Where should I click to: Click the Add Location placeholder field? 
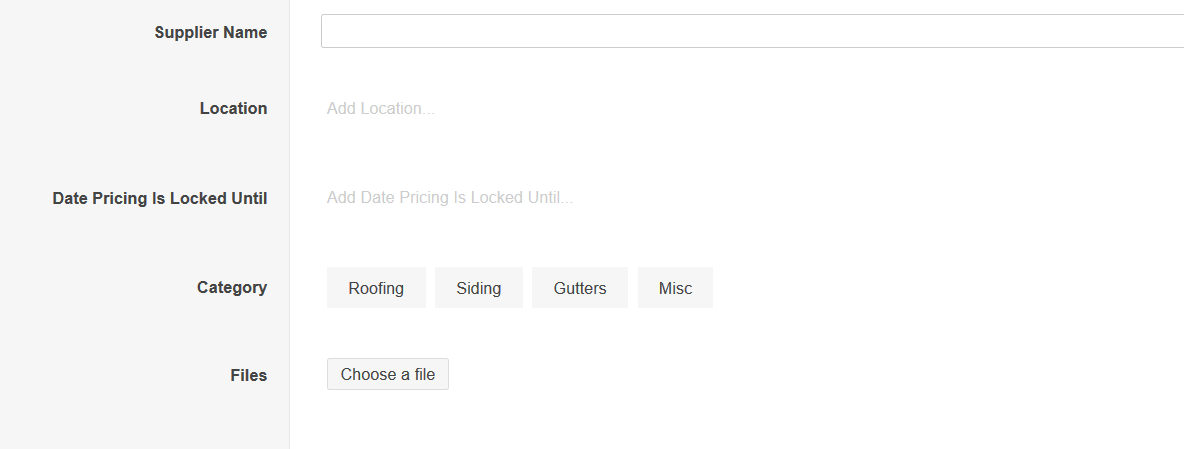tap(381, 108)
